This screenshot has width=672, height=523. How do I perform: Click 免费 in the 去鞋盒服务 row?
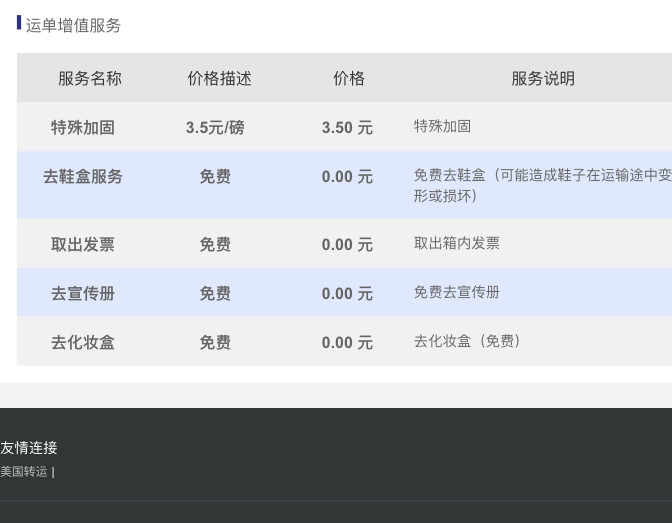tap(215, 176)
